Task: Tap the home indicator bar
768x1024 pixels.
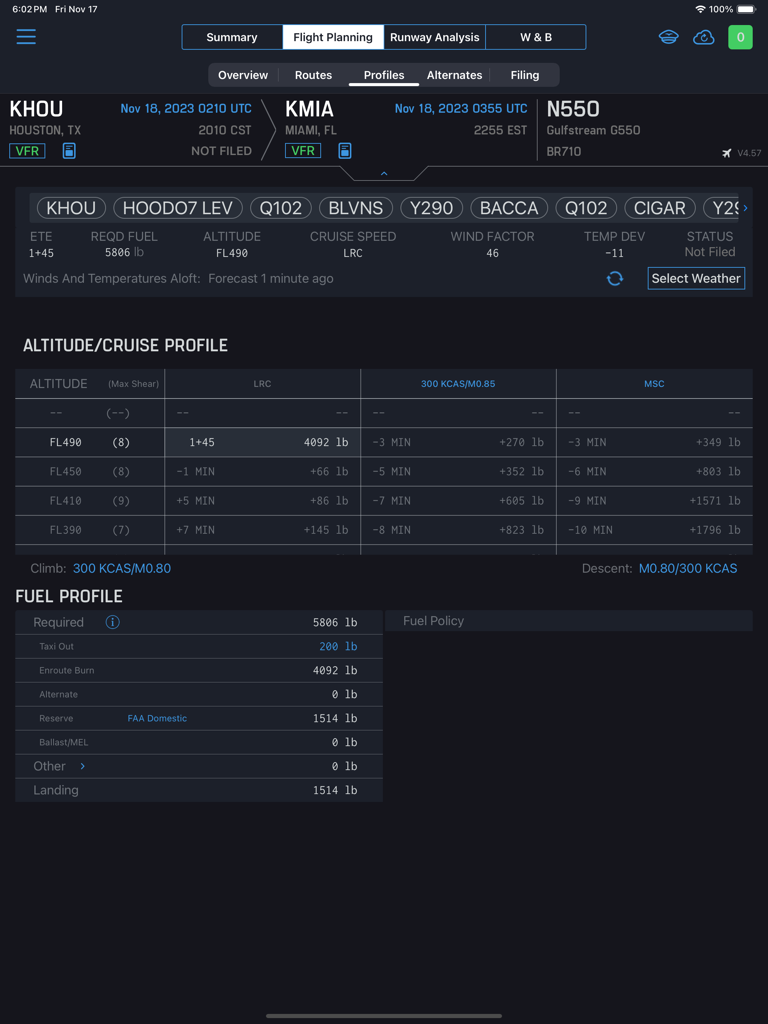Action: pyautogui.click(x=384, y=1016)
